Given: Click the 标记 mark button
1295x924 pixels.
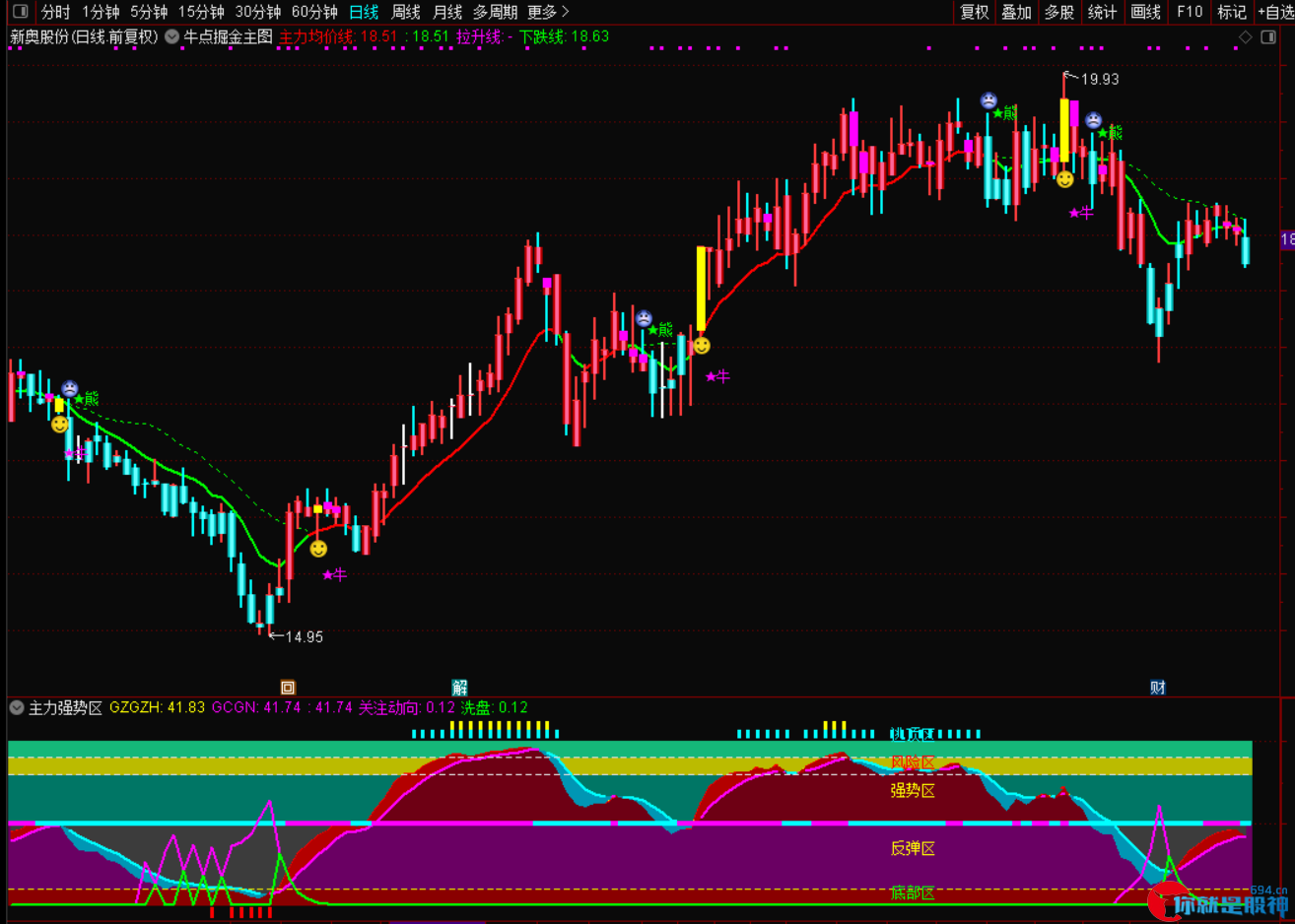Looking at the screenshot, I should [x=1232, y=12].
